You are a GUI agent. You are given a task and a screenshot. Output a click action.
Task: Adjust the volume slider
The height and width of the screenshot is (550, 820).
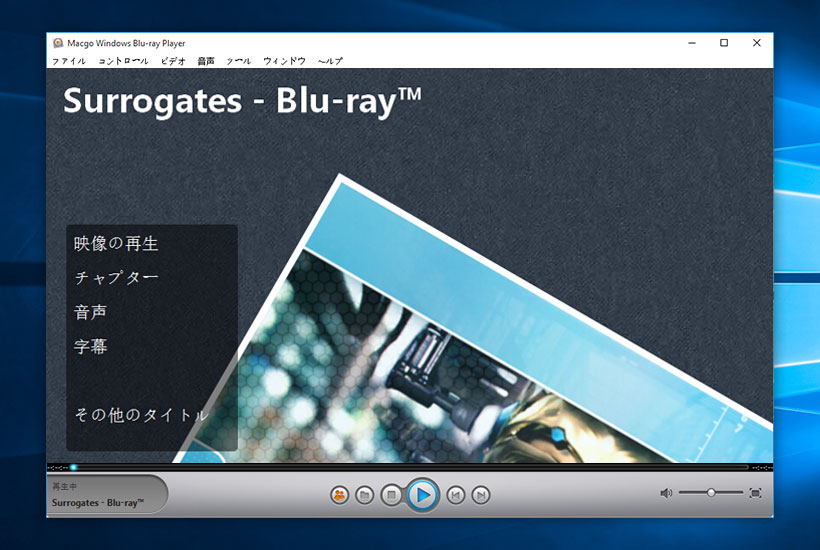(711, 493)
